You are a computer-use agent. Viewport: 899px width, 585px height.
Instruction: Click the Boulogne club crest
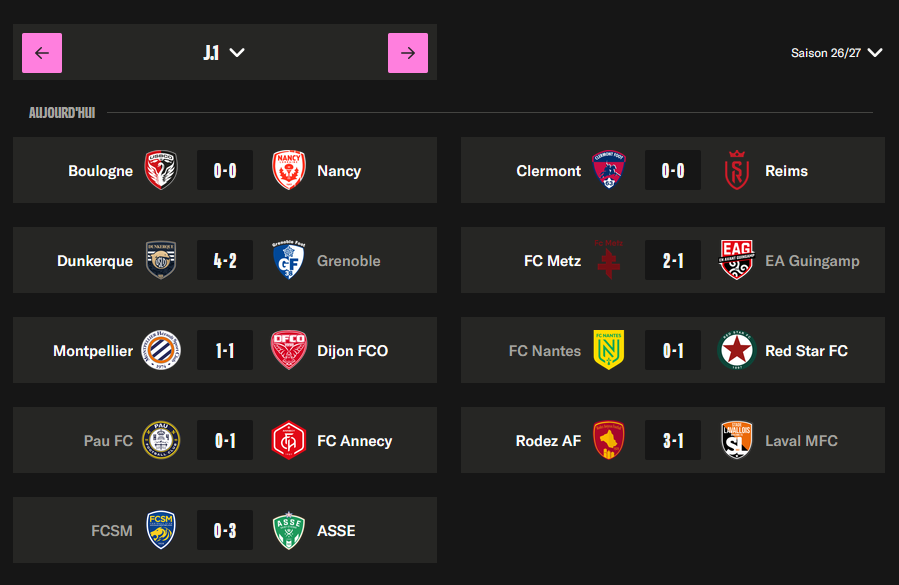(161, 170)
